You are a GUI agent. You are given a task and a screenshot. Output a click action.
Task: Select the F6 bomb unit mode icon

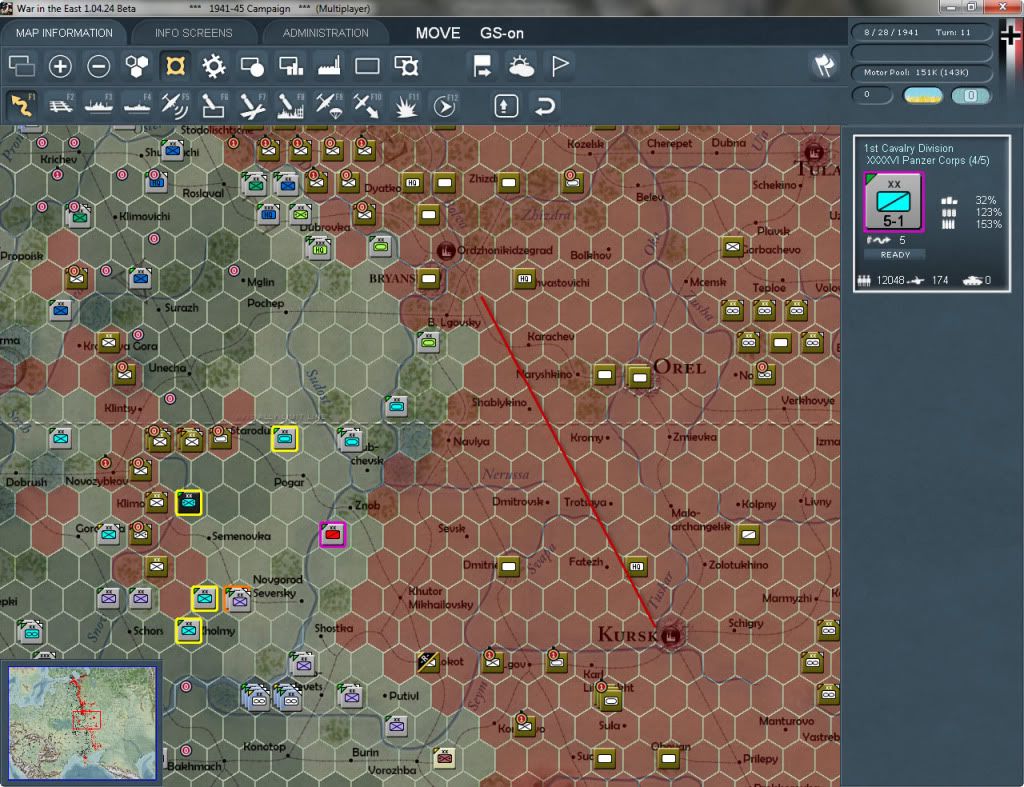point(214,105)
